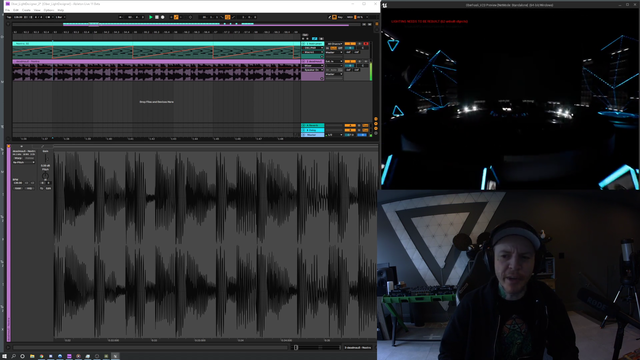
Task: Select monitor Auto on the first track
Action: coord(333,48)
